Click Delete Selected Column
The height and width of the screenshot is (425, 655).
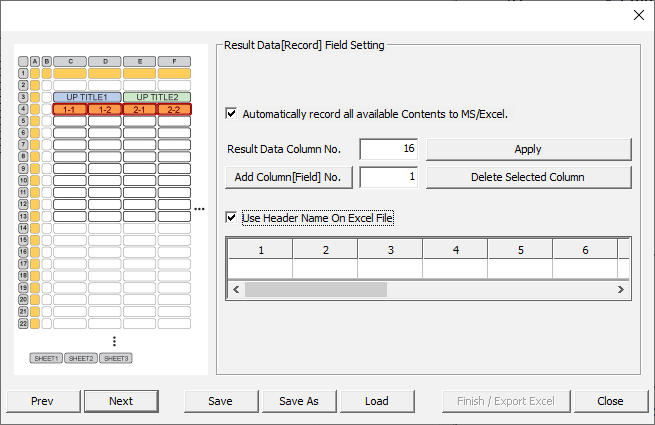click(528, 177)
